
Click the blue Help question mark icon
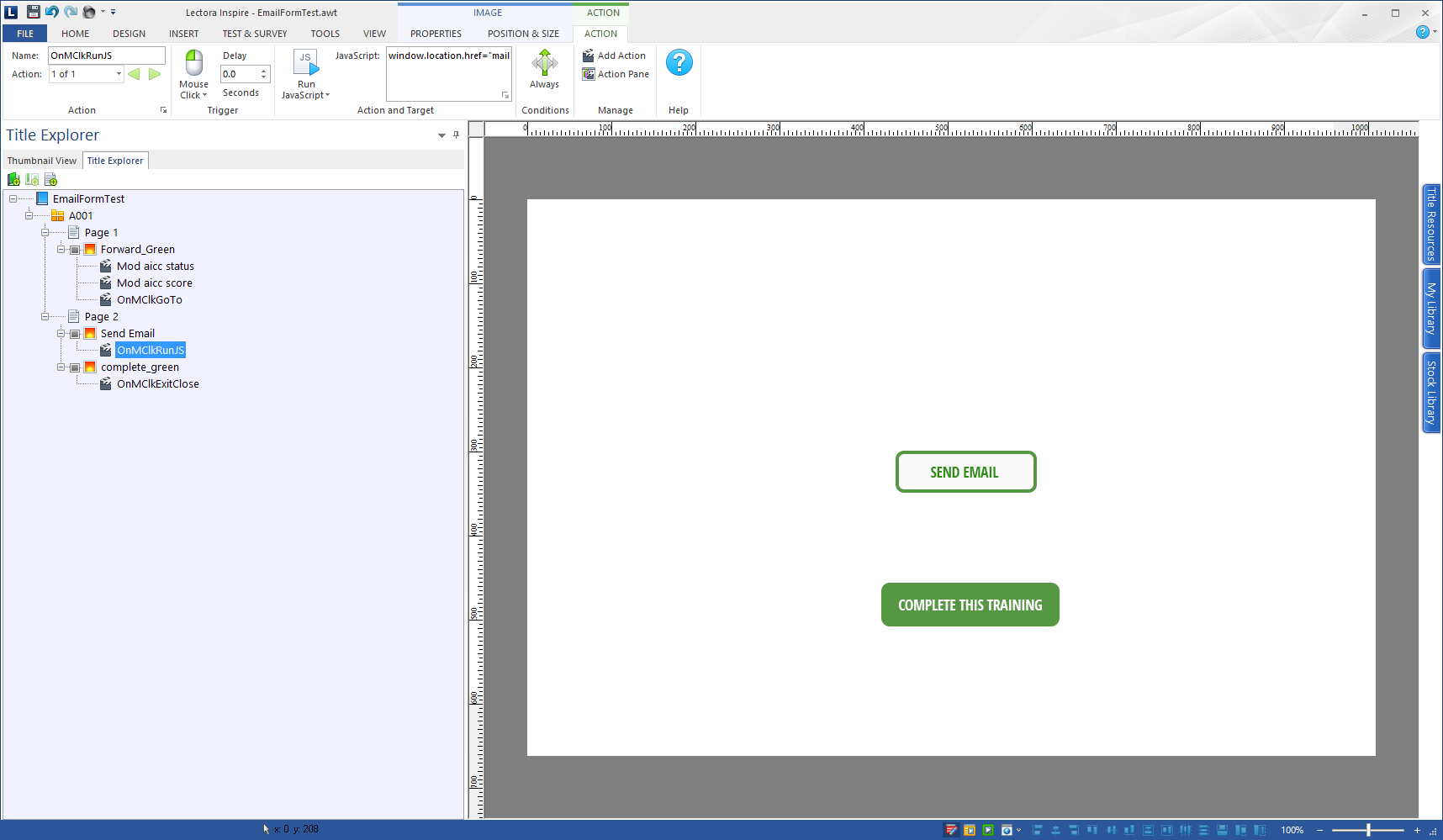click(x=679, y=62)
